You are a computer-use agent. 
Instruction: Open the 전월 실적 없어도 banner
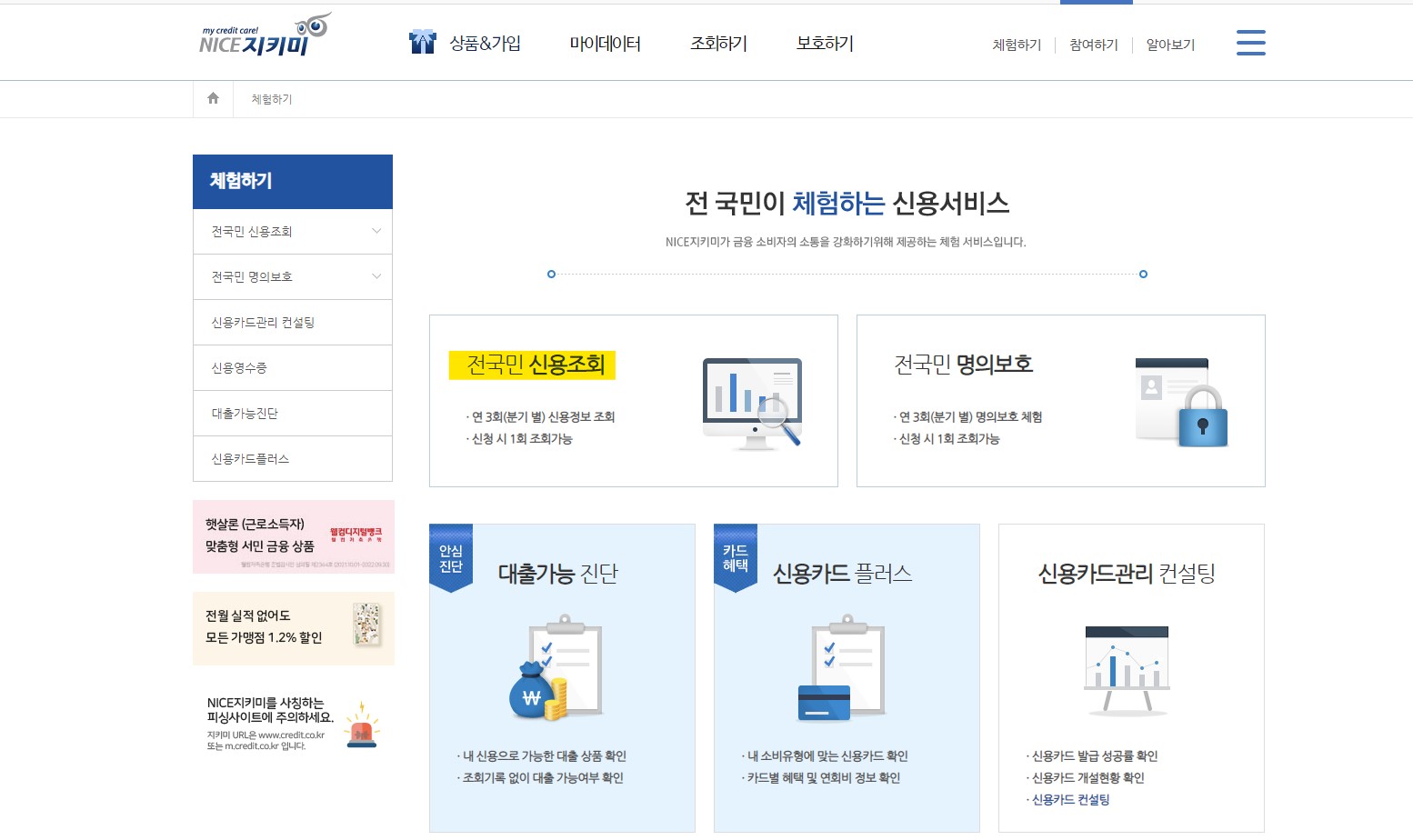tap(294, 628)
